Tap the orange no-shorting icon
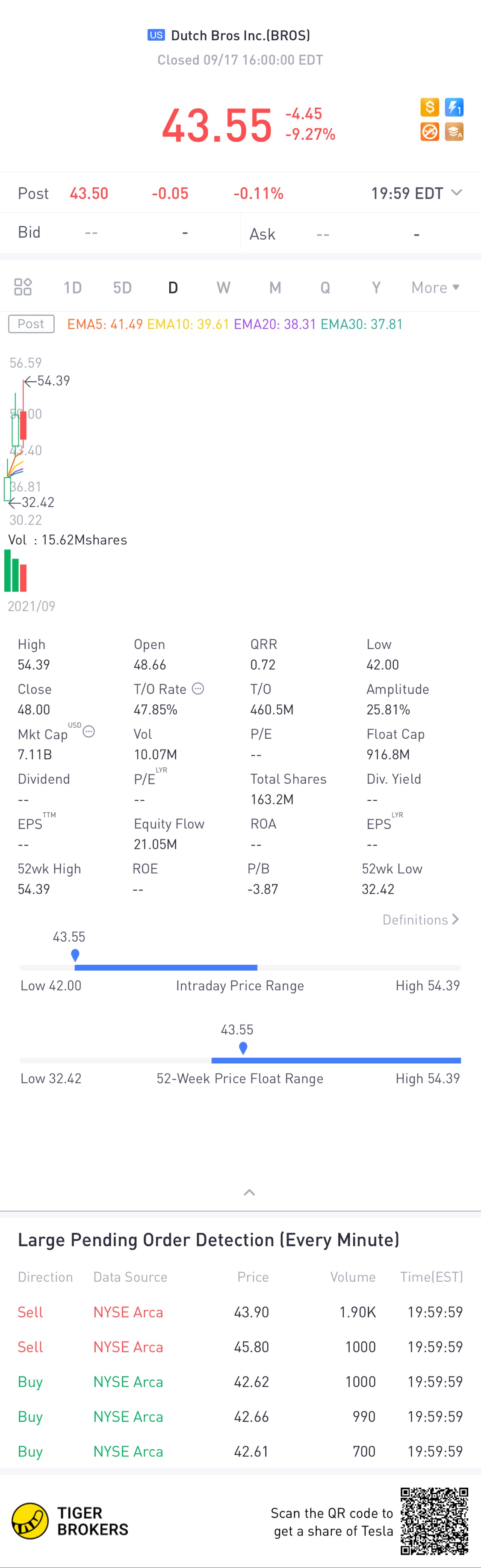Image resolution: width=481 pixels, height=1568 pixels. [x=429, y=132]
